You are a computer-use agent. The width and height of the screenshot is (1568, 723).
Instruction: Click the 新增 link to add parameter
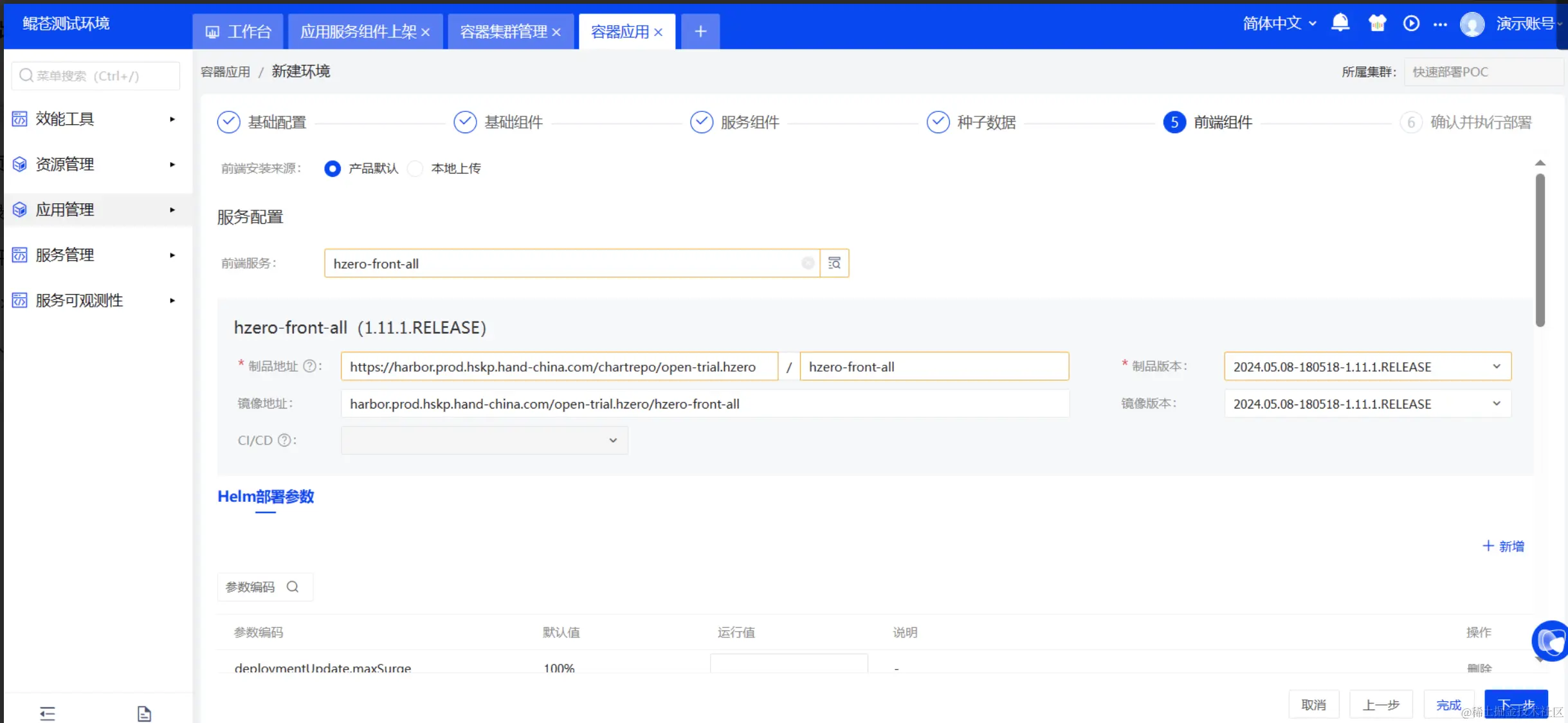click(x=1503, y=546)
